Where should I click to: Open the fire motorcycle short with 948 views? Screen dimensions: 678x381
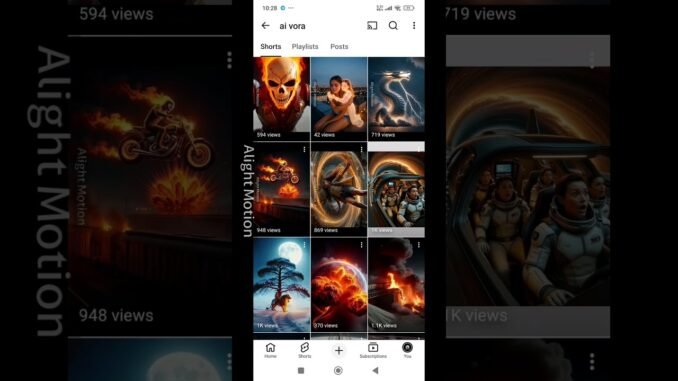click(281, 189)
